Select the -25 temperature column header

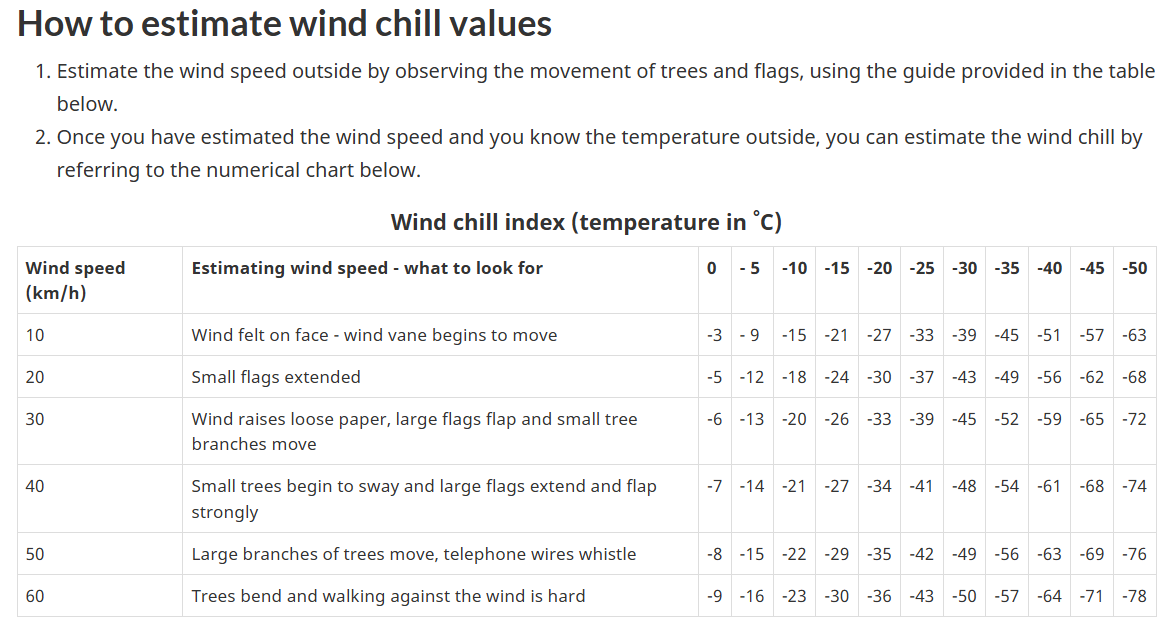tap(922, 268)
